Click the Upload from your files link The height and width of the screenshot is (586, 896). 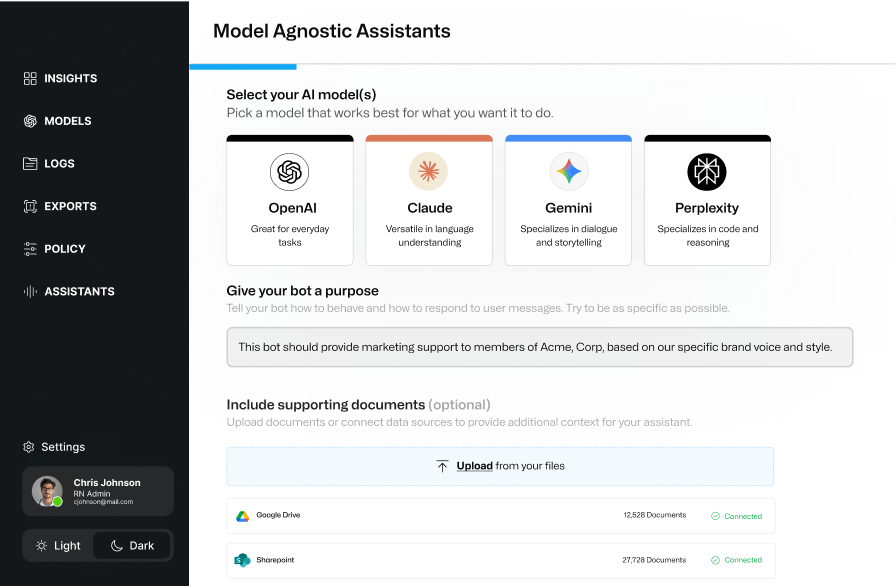500,466
